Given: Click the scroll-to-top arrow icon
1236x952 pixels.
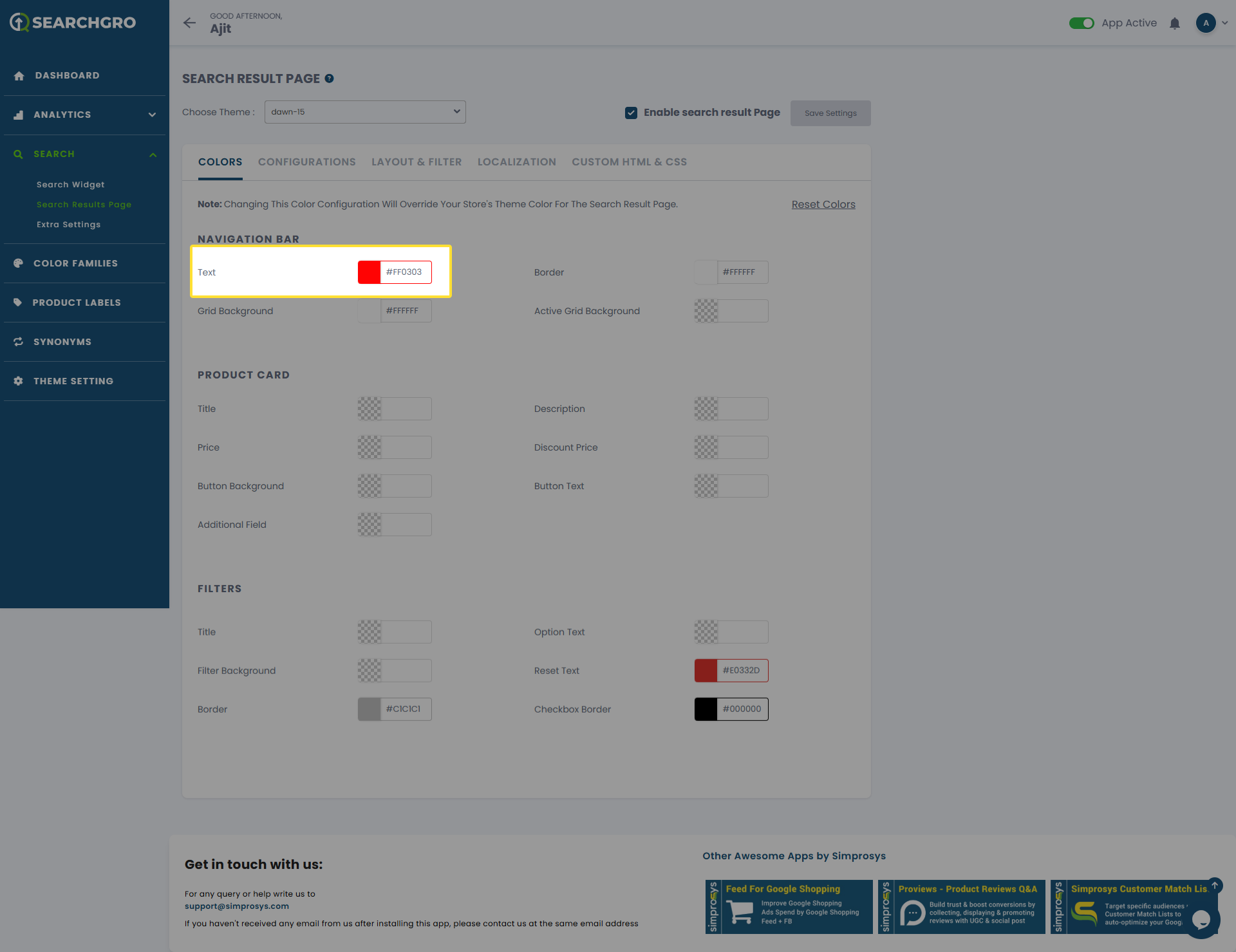Looking at the screenshot, I should 1215,885.
